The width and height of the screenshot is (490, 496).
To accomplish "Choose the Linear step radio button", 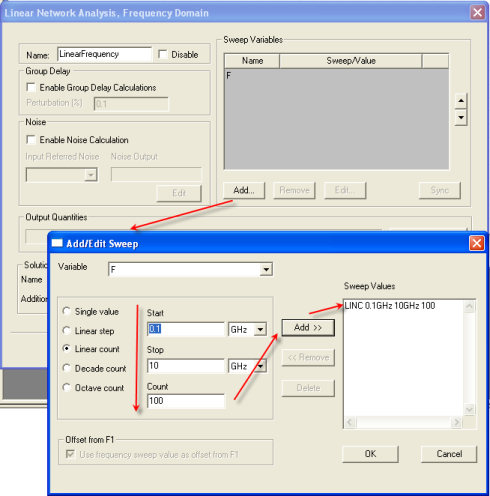I will tap(66, 330).
